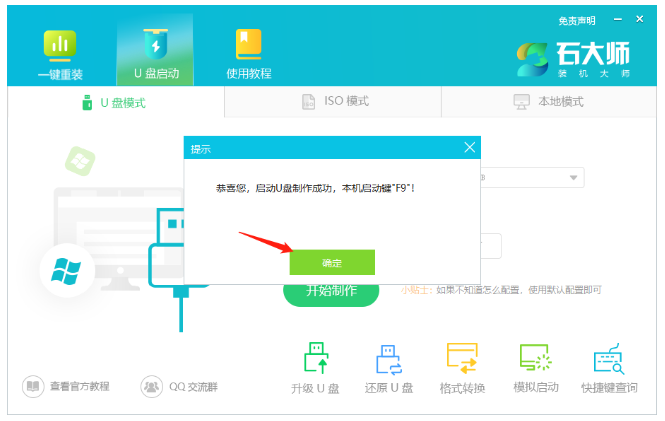Click the 升级U盘 upgrade icon

click(315, 367)
